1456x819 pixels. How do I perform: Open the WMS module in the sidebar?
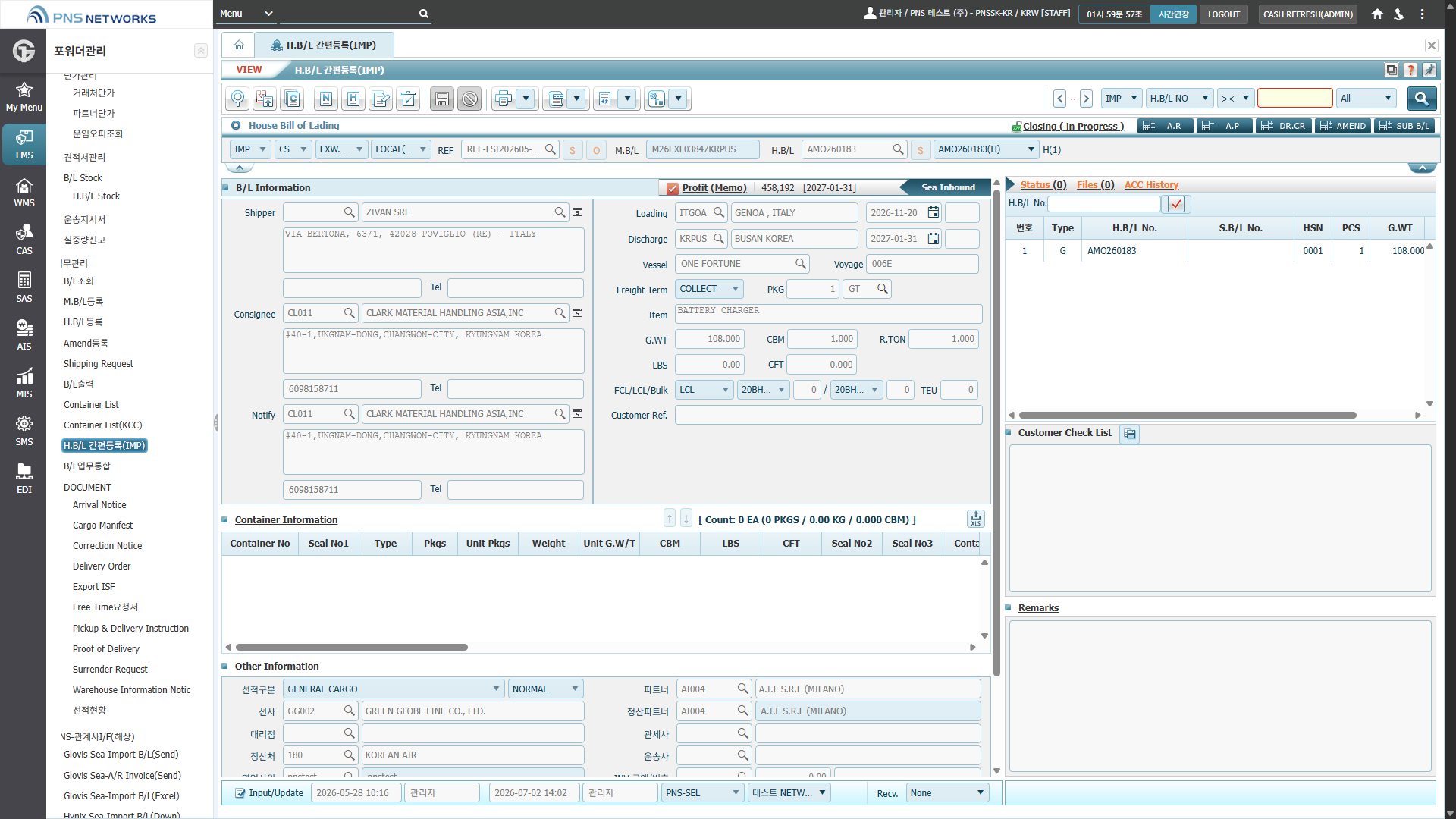pos(24,193)
